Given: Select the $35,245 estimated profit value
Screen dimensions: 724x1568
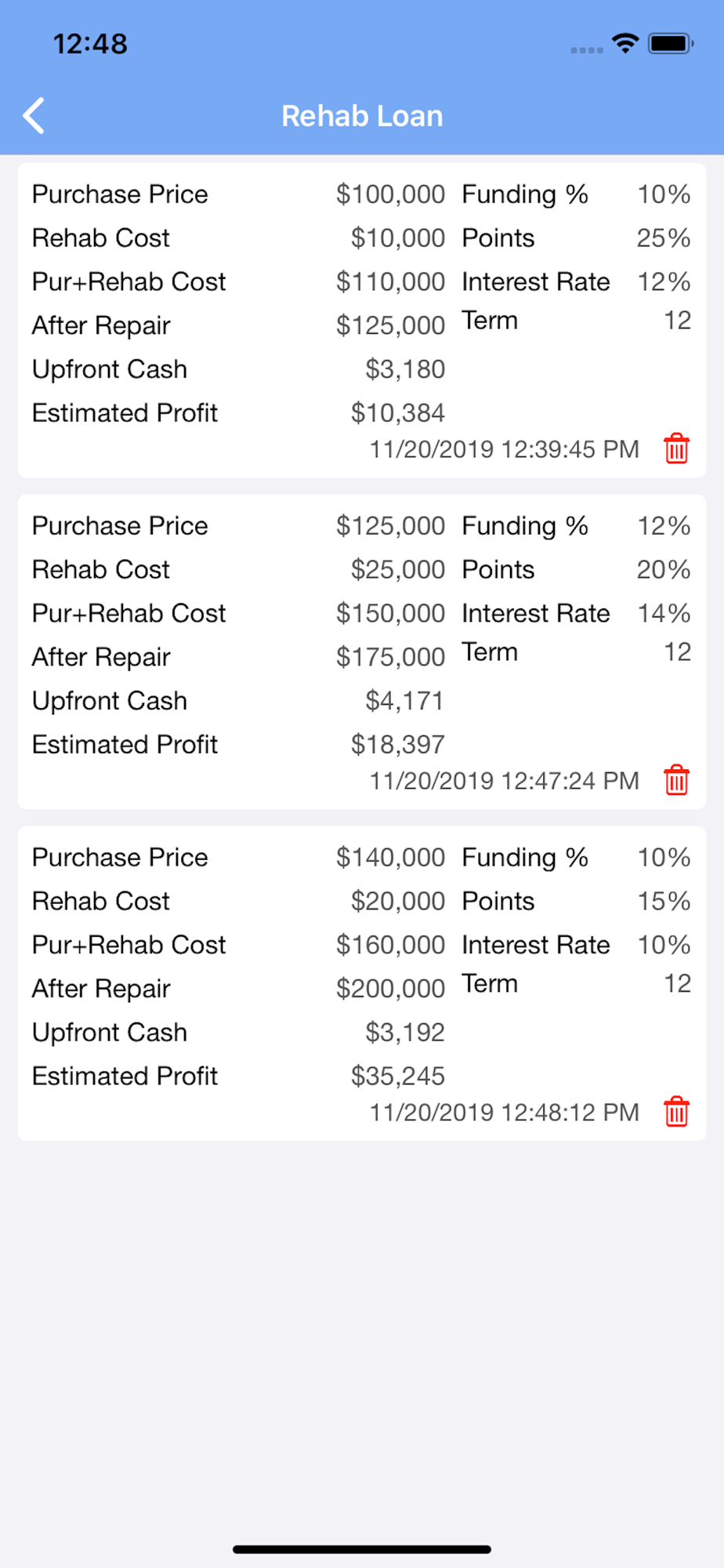Looking at the screenshot, I should [398, 1076].
